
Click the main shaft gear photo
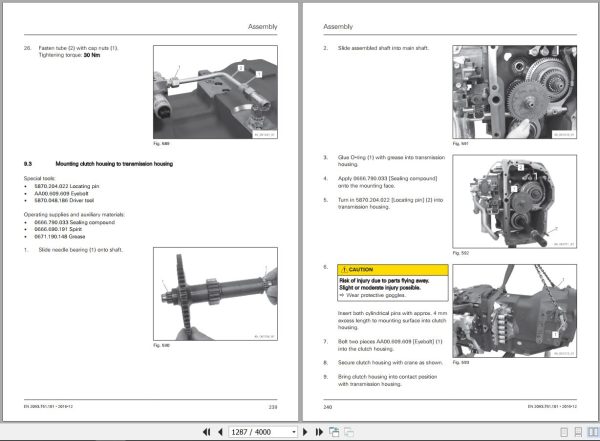click(515, 92)
